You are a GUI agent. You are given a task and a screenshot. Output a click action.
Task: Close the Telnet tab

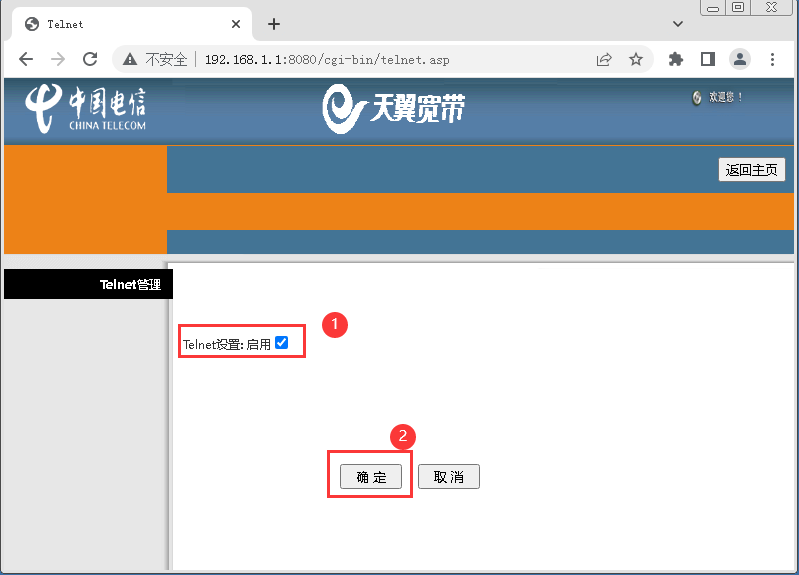click(236, 24)
